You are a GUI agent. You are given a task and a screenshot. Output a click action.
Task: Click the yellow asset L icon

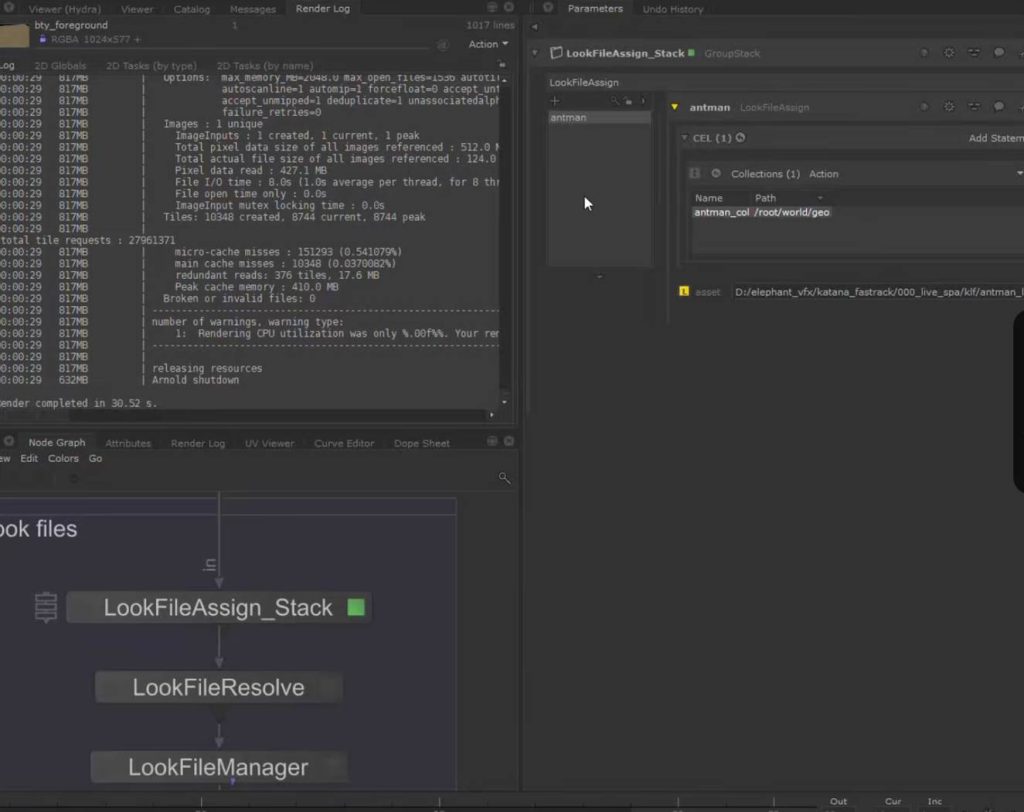[684, 291]
